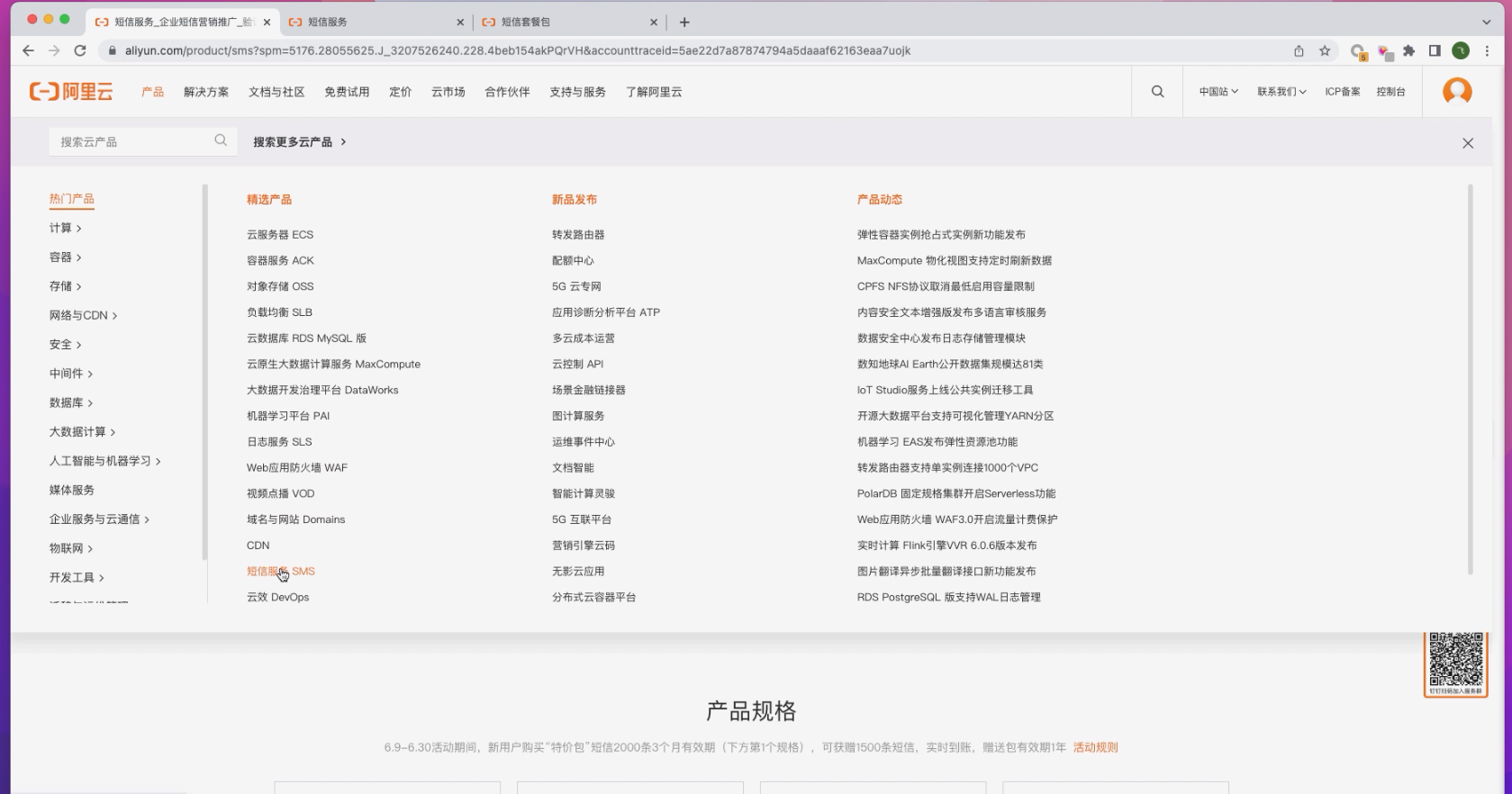Viewport: 1512px width, 794px height.
Task: Click the right panel scrollbar
Action: point(1471,379)
